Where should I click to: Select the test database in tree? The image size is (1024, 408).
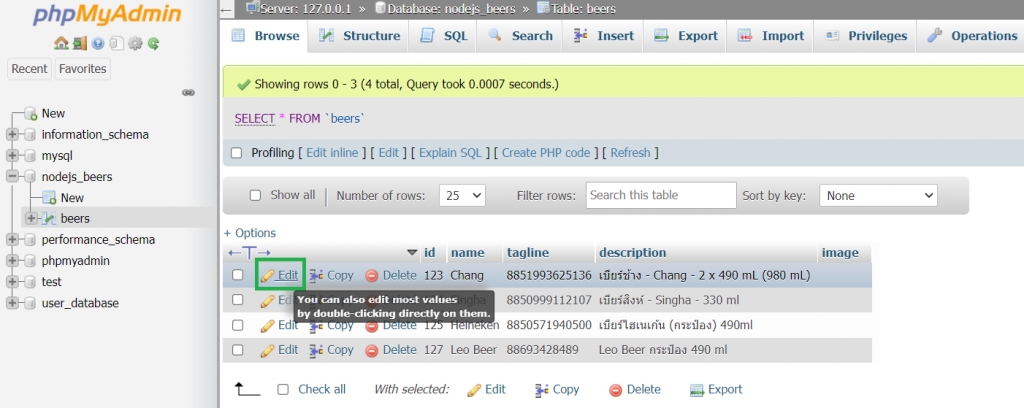52,282
